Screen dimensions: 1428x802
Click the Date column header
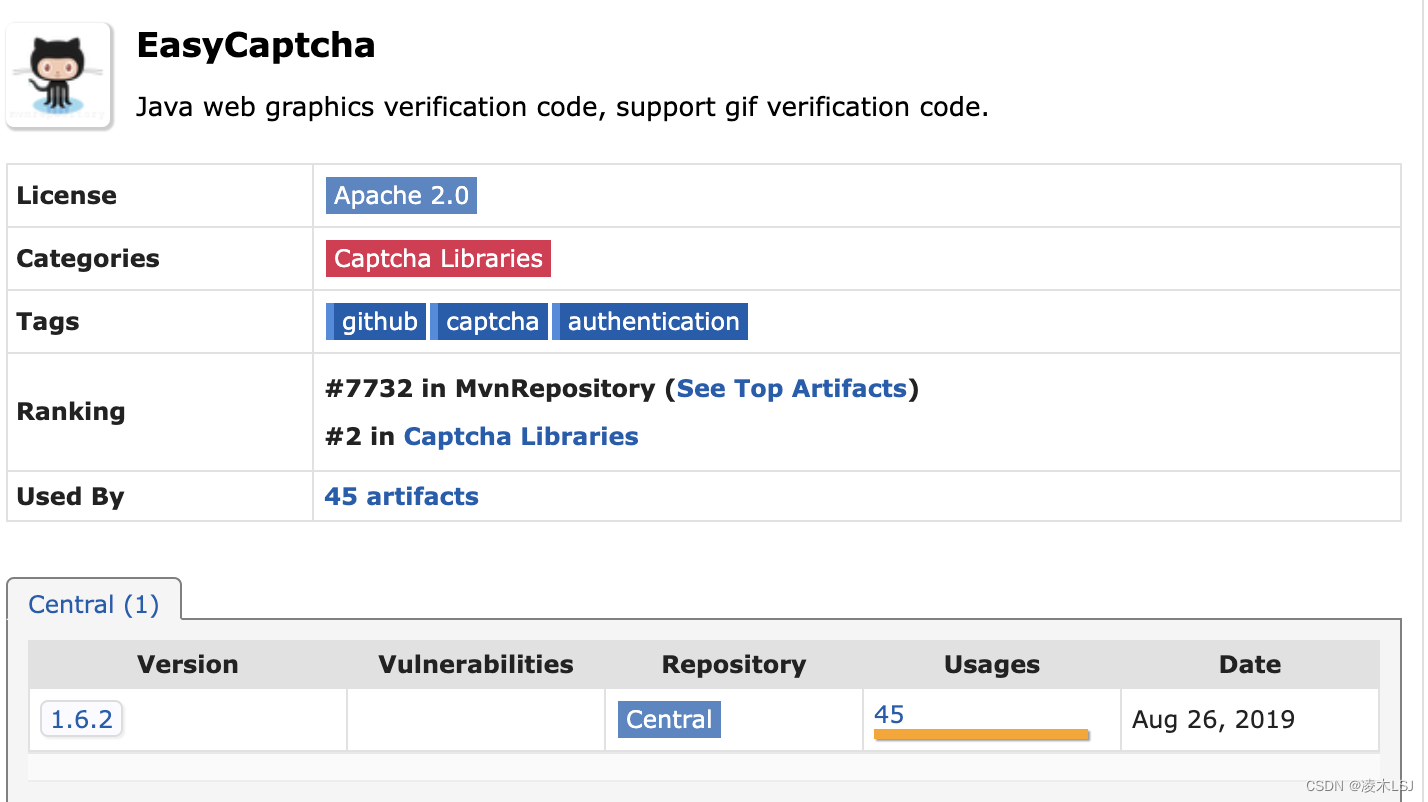pyautogui.click(x=1249, y=664)
